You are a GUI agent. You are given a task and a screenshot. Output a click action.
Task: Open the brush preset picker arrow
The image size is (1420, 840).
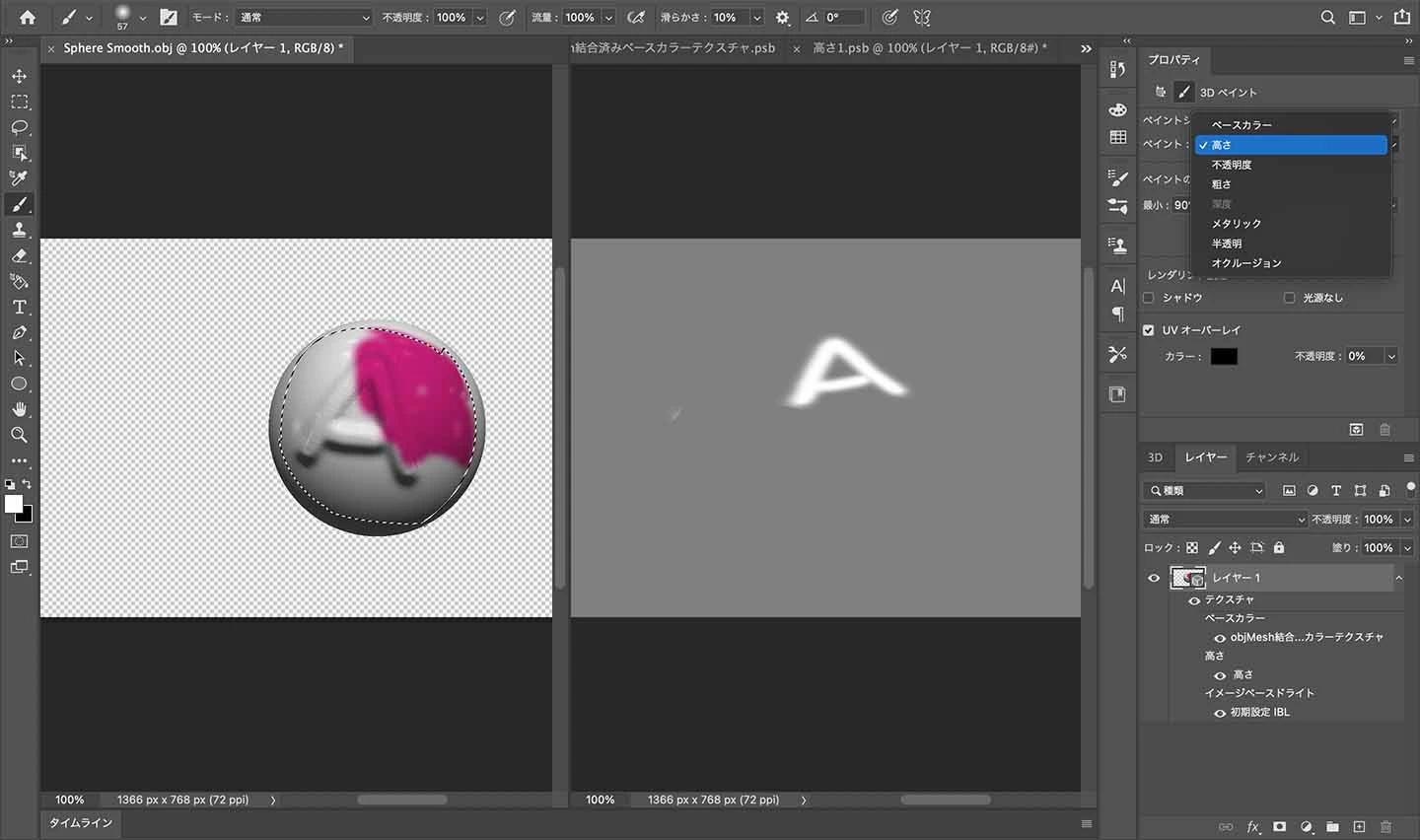142,18
